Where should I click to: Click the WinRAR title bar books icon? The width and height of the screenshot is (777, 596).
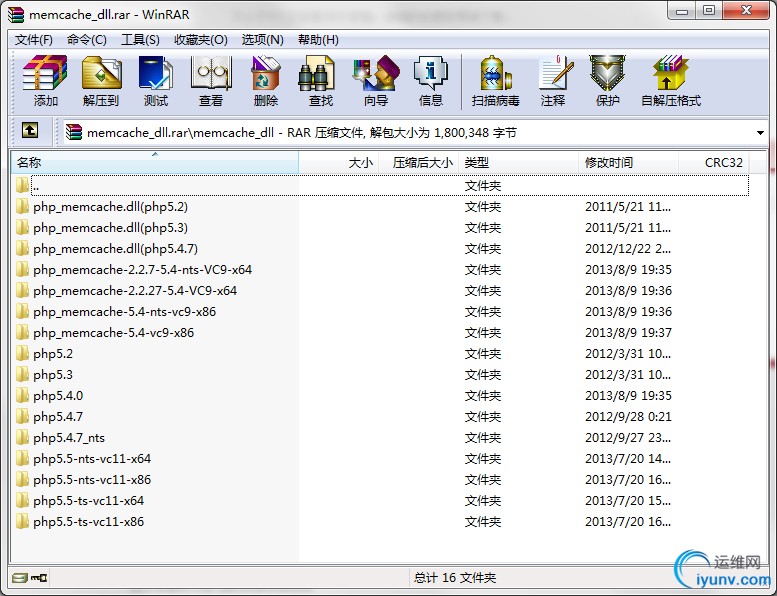(x=16, y=15)
